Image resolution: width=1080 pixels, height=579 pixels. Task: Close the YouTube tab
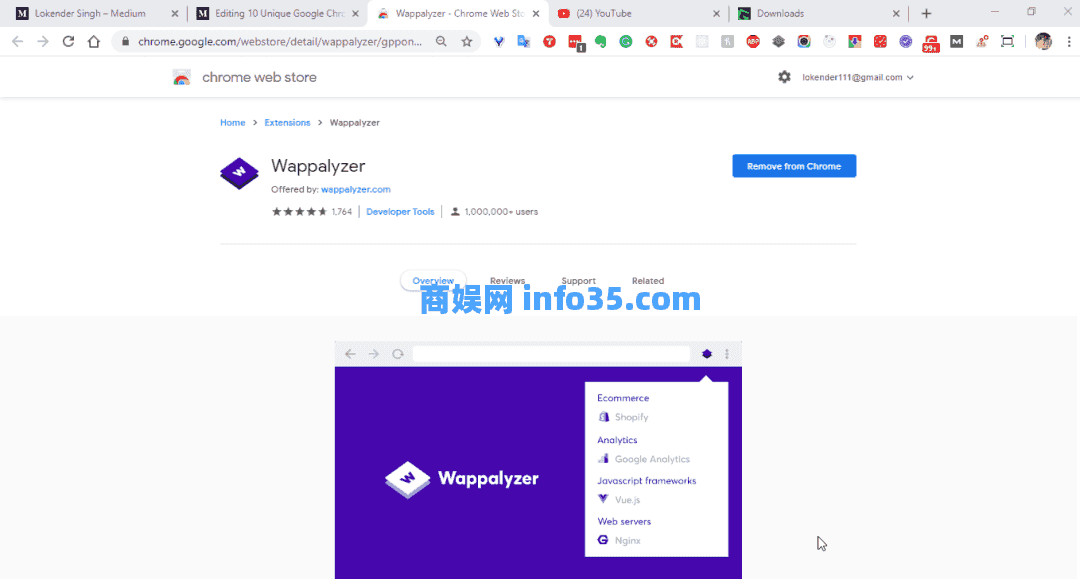pos(716,13)
